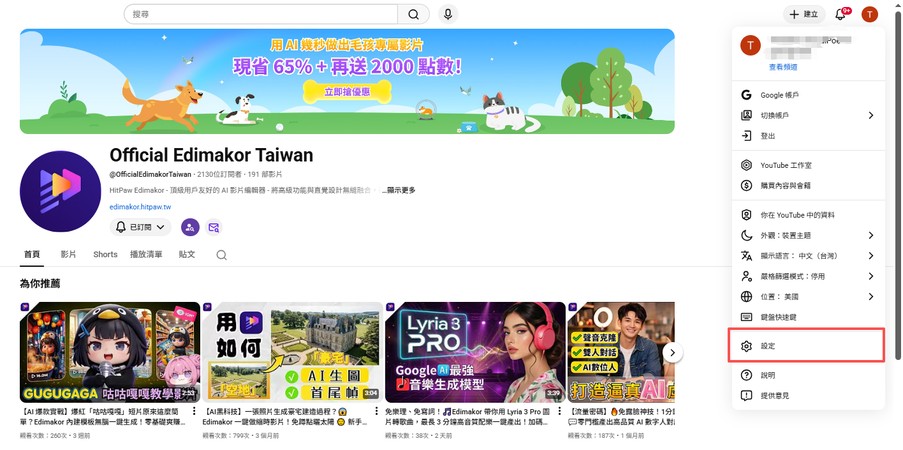Open the GUGUGAGA 咕咕嘎嘎 video thumbnail
Screen dimensions: 903x450
(x=110, y=352)
